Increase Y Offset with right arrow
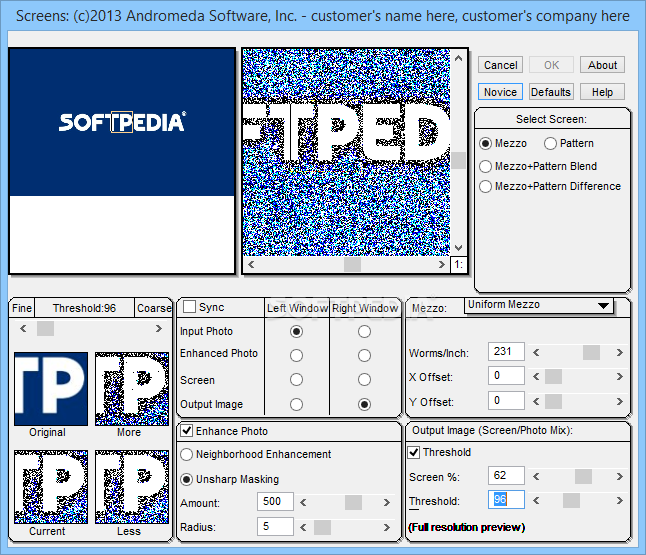646x555 pixels. 620,401
